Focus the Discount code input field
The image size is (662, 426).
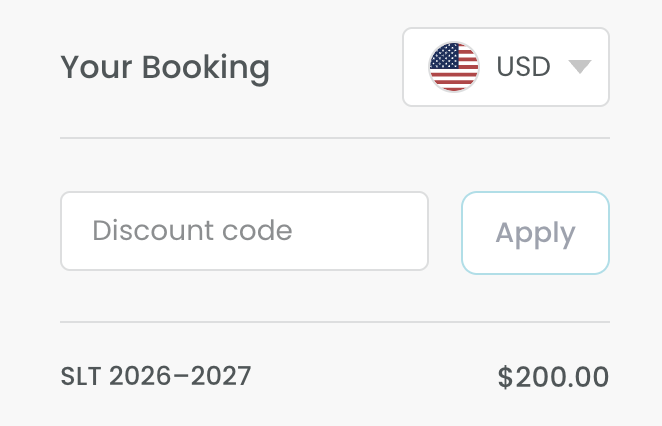coord(244,231)
